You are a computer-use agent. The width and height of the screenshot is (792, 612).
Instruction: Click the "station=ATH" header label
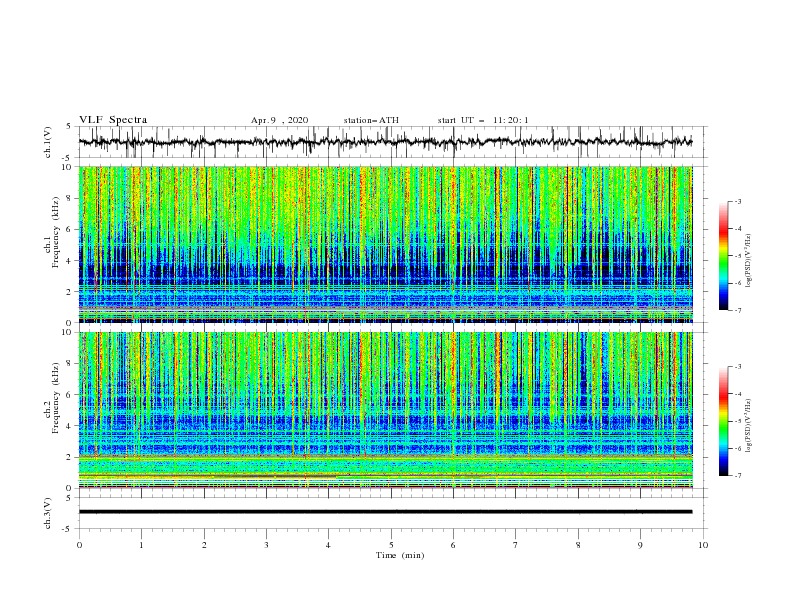click(371, 120)
